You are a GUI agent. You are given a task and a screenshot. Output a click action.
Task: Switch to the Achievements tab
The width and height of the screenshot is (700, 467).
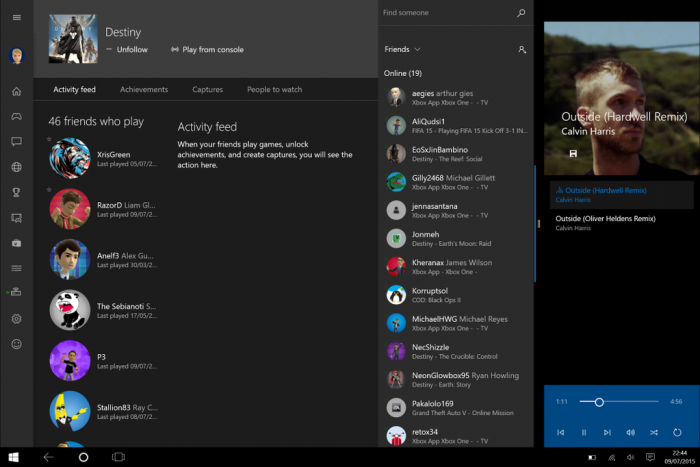144,90
